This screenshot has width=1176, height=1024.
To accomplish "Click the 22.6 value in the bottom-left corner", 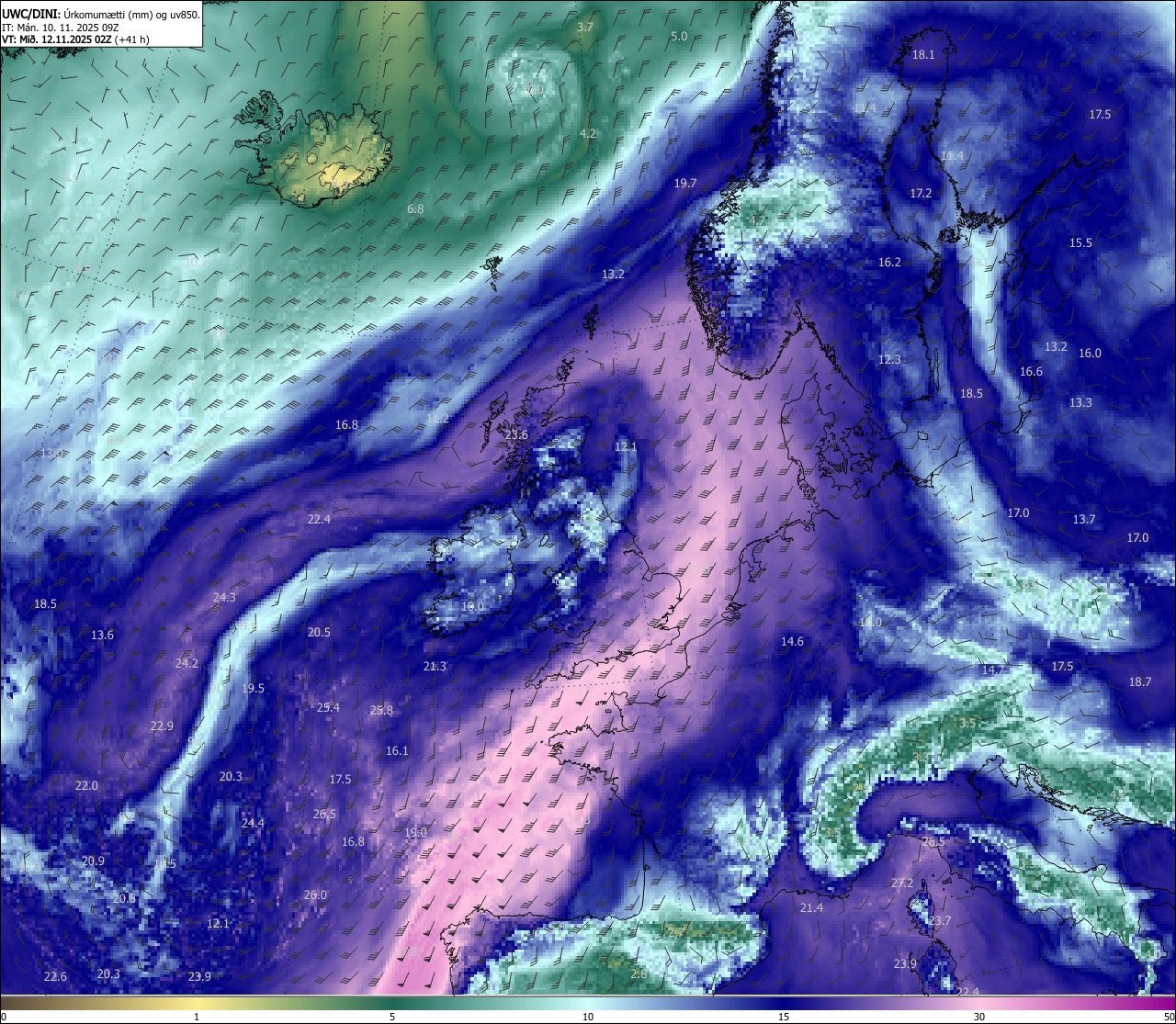I will 55,976.
